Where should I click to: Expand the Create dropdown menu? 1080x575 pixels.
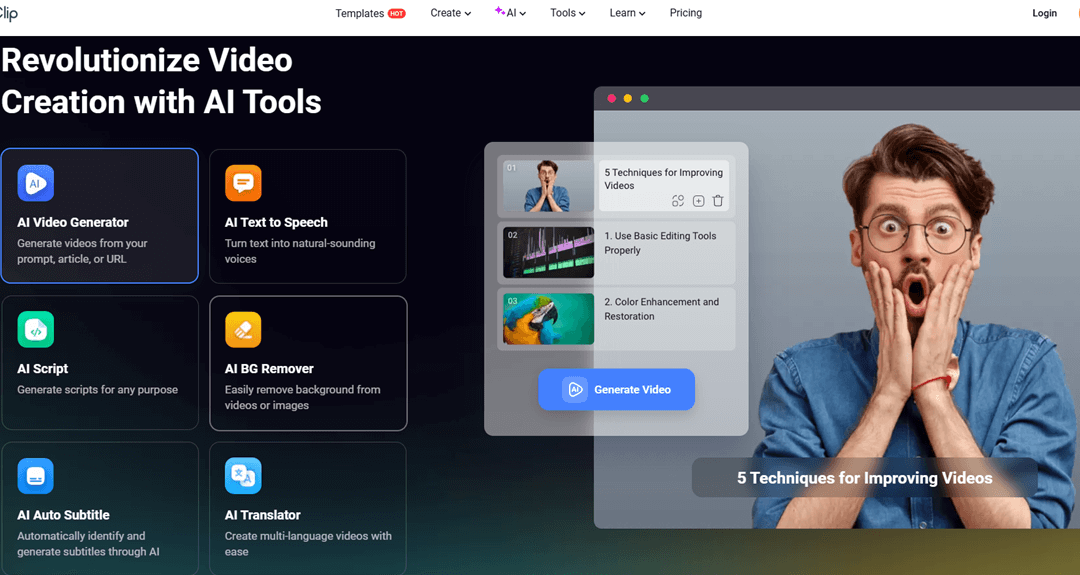450,13
